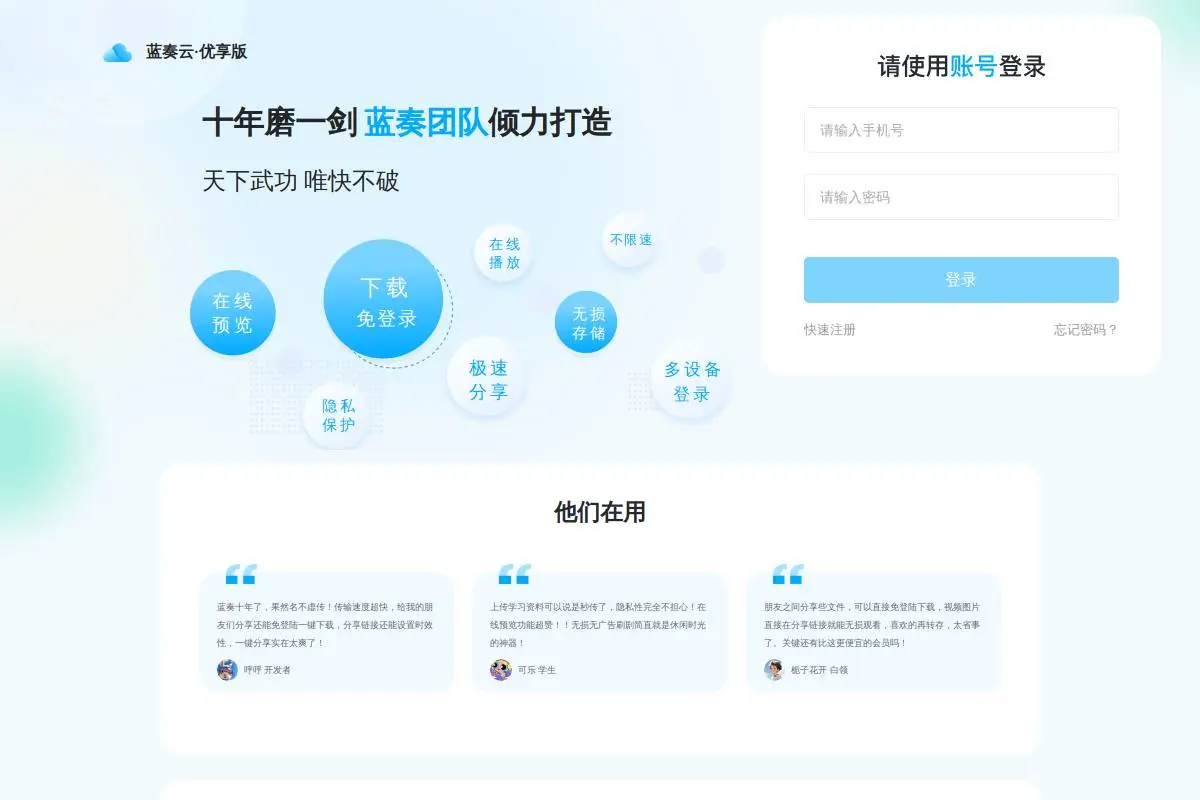Click the 无损存储 blue bubble
The image size is (1200, 800).
pos(587,322)
